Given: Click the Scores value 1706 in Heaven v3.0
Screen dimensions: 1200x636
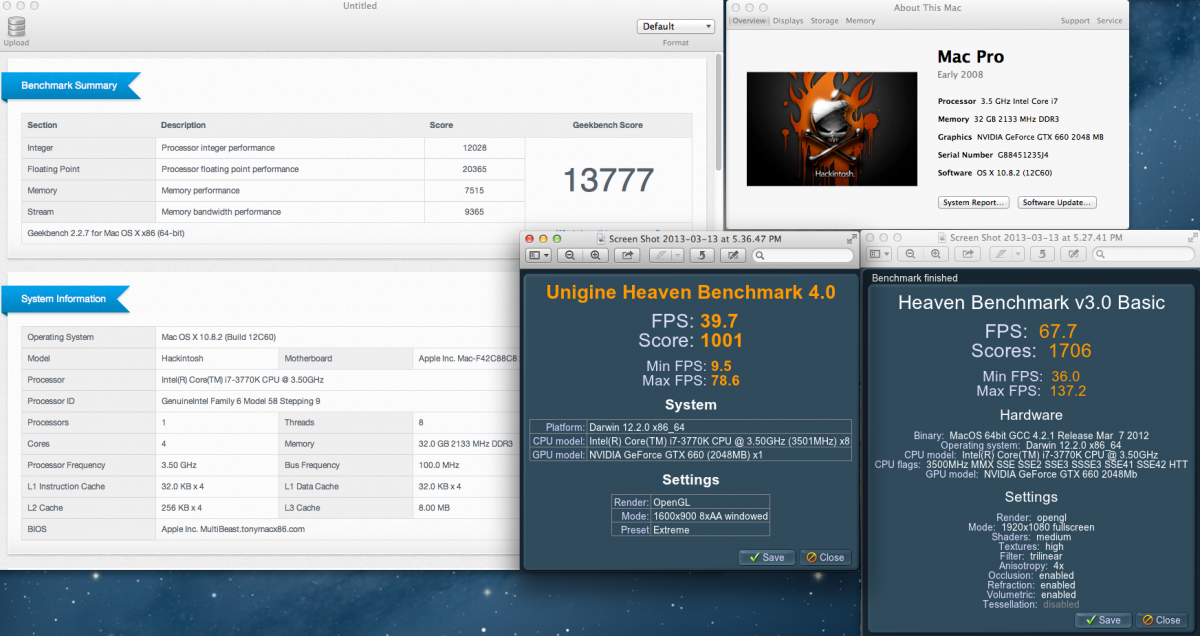Looking at the screenshot, I should (1069, 350).
